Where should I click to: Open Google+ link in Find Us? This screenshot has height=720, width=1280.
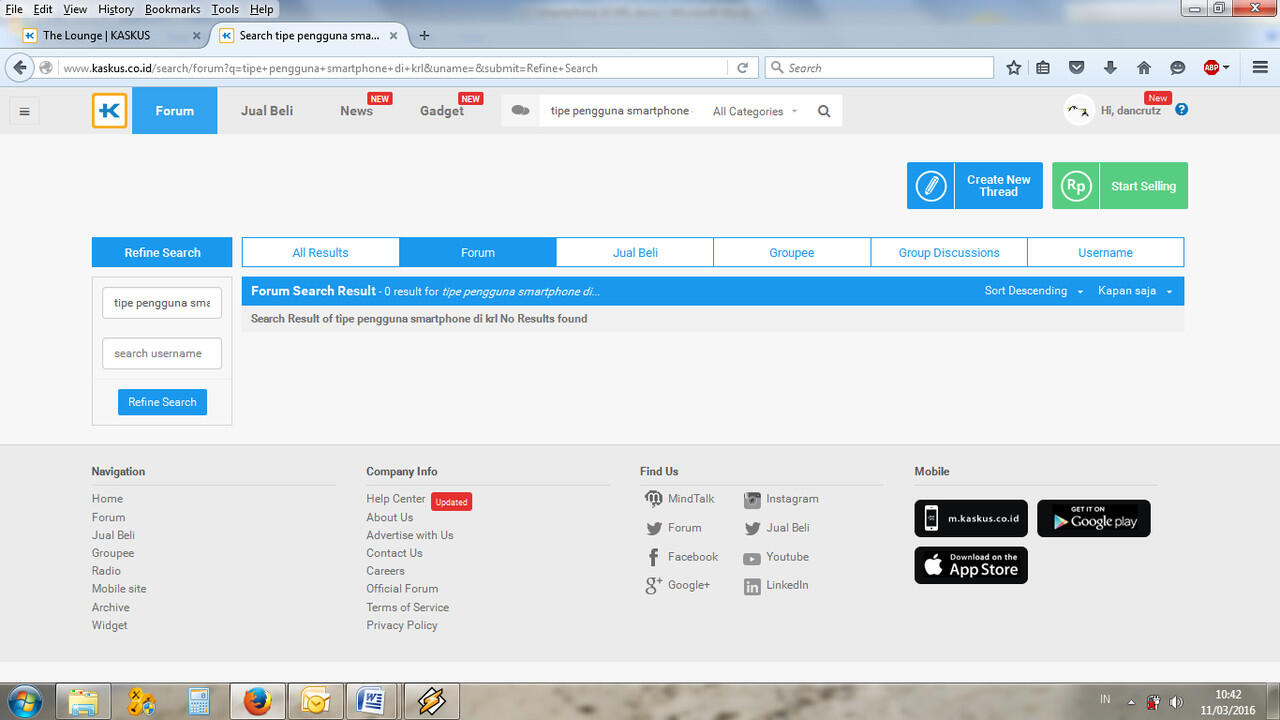point(689,585)
